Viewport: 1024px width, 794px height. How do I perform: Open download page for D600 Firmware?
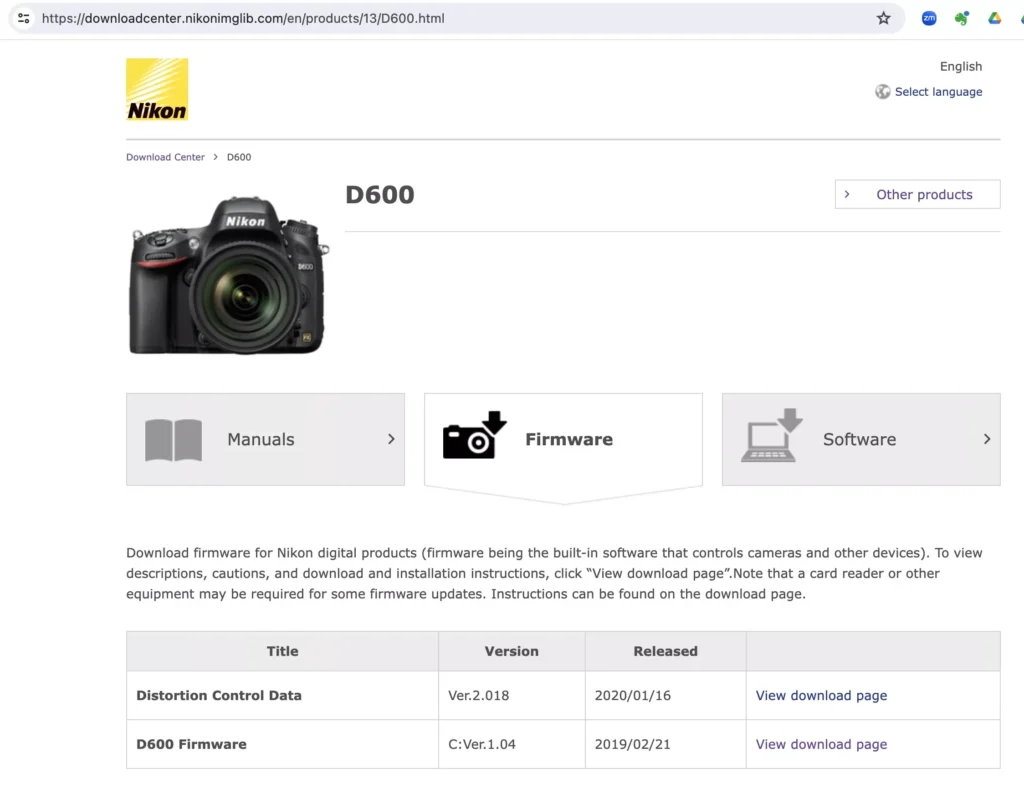click(x=821, y=744)
